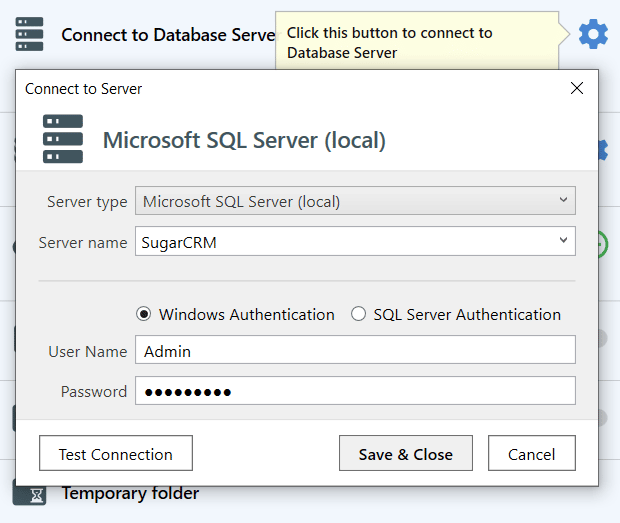
Task: Close the Connect to Server dialog
Action: coord(577,88)
